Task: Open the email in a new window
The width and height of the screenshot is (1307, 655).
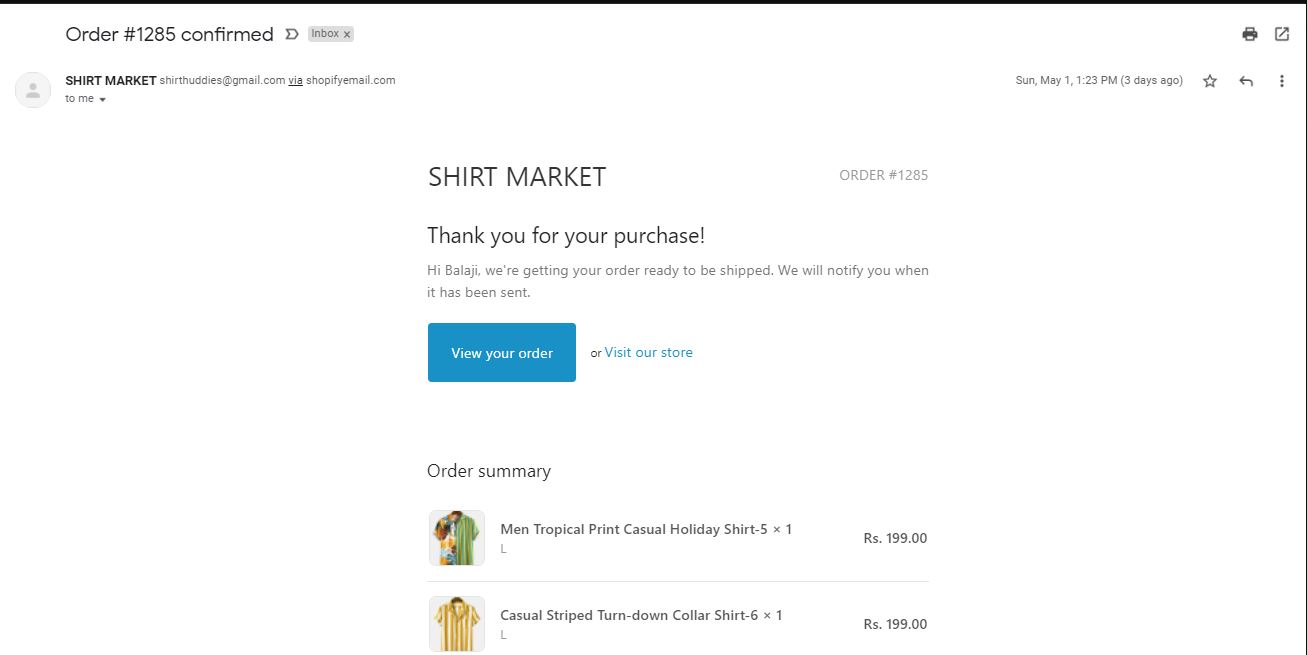Action: coord(1282,34)
